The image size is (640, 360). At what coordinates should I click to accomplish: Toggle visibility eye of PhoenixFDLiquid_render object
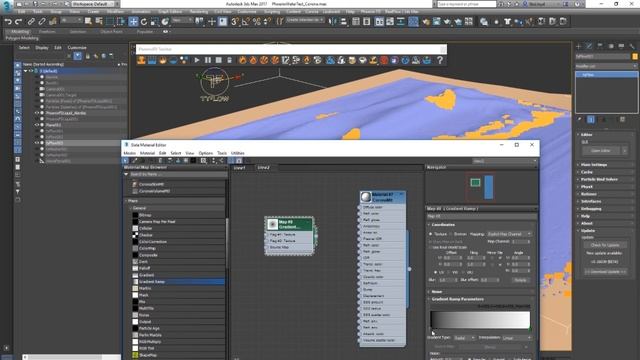[37, 113]
